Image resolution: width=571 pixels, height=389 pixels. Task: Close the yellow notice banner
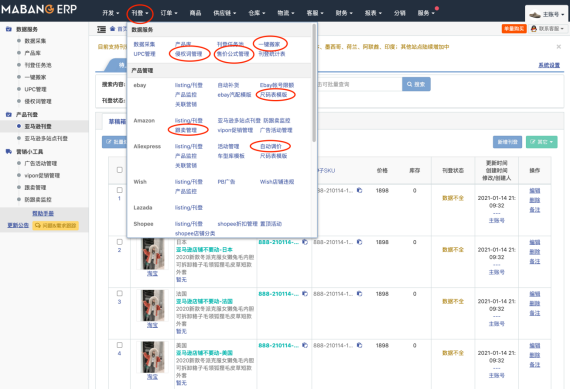click(559, 47)
